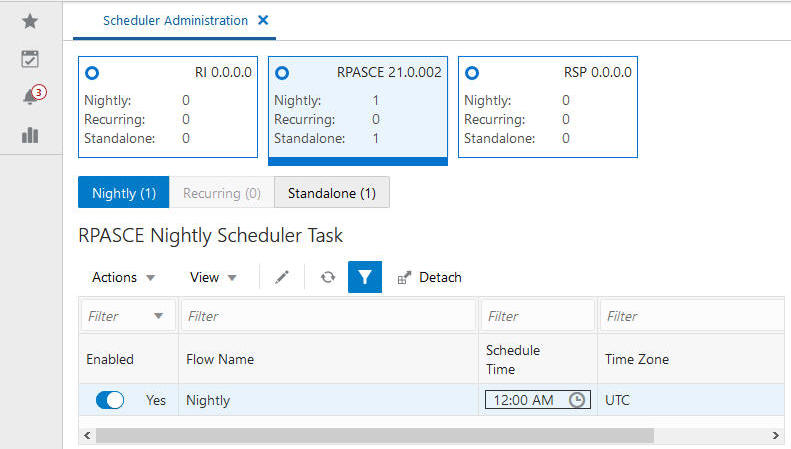The height and width of the screenshot is (449, 791).
Task: Click the Edit pencil icon in toolbar
Action: 282,277
